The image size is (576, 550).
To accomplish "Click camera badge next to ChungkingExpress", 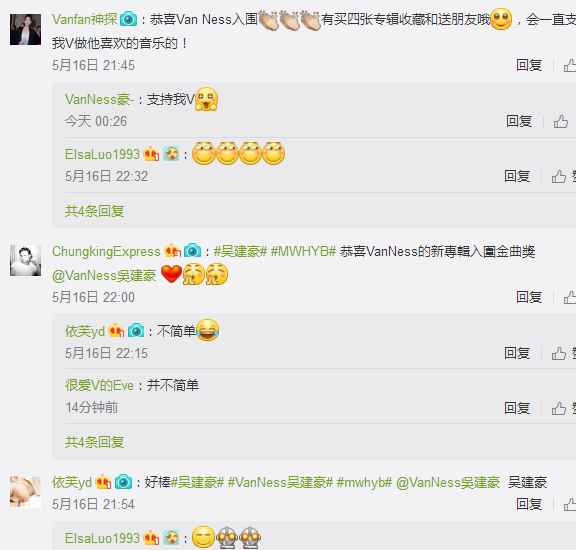I will (192, 251).
